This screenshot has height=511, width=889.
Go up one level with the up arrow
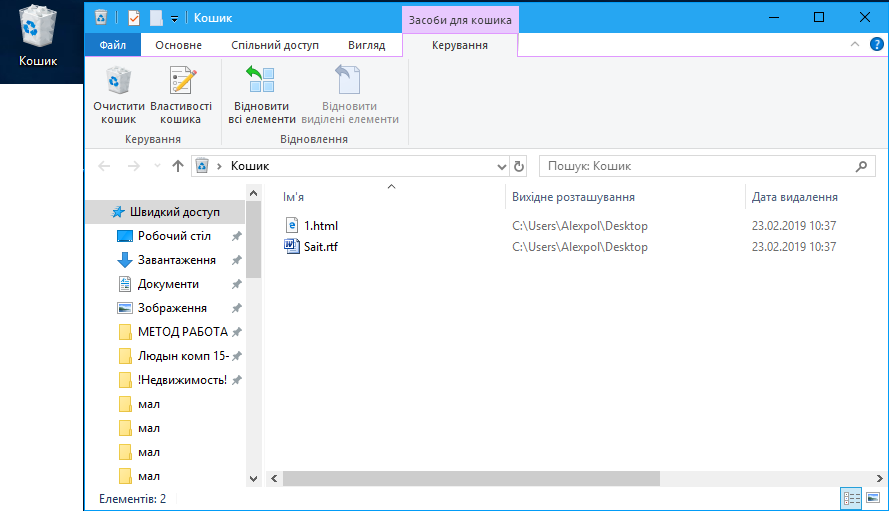point(178,166)
